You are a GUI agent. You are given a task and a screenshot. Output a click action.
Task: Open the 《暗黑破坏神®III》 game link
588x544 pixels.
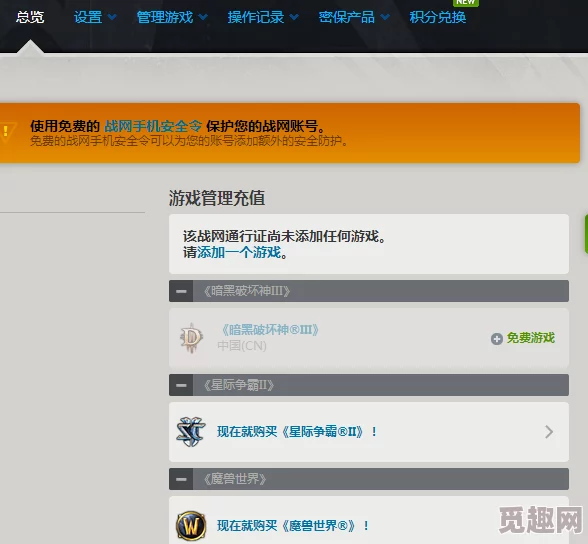pos(270,330)
